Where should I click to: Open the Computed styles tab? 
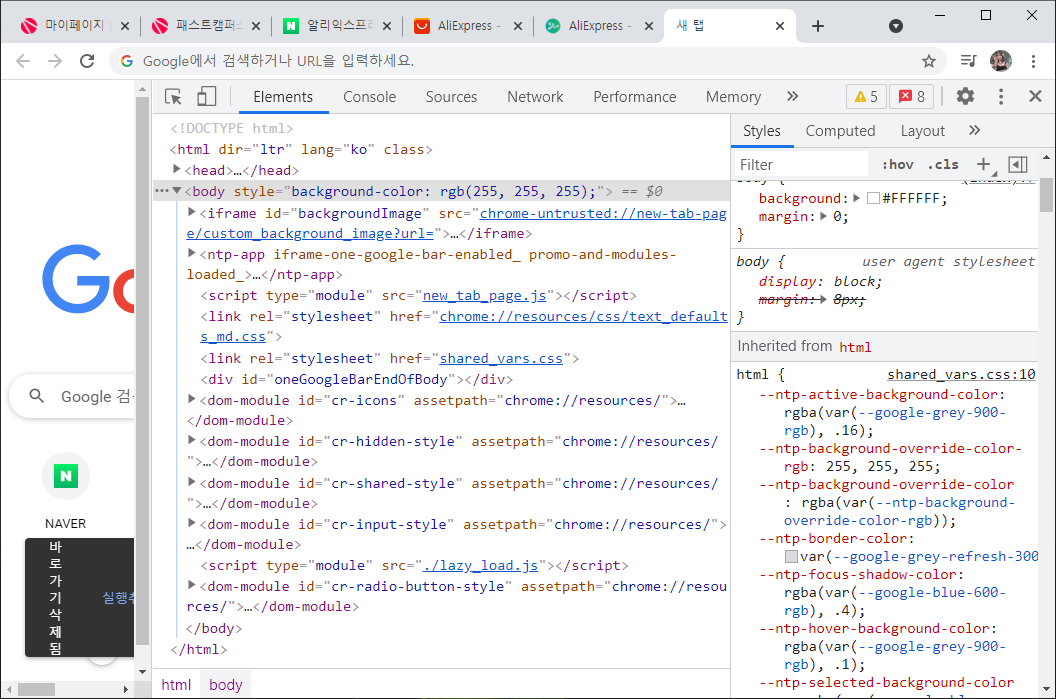coord(840,131)
